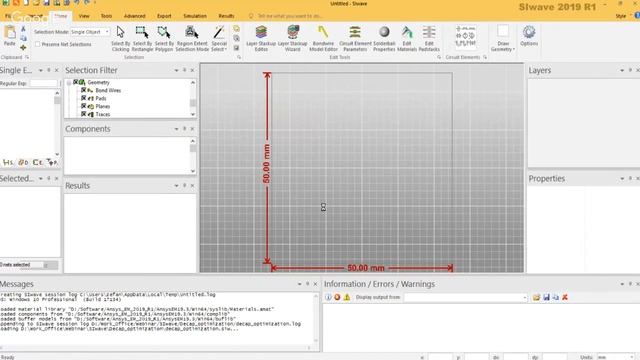Open Solderball Properties
640x360 pixels.
point(384,38)
